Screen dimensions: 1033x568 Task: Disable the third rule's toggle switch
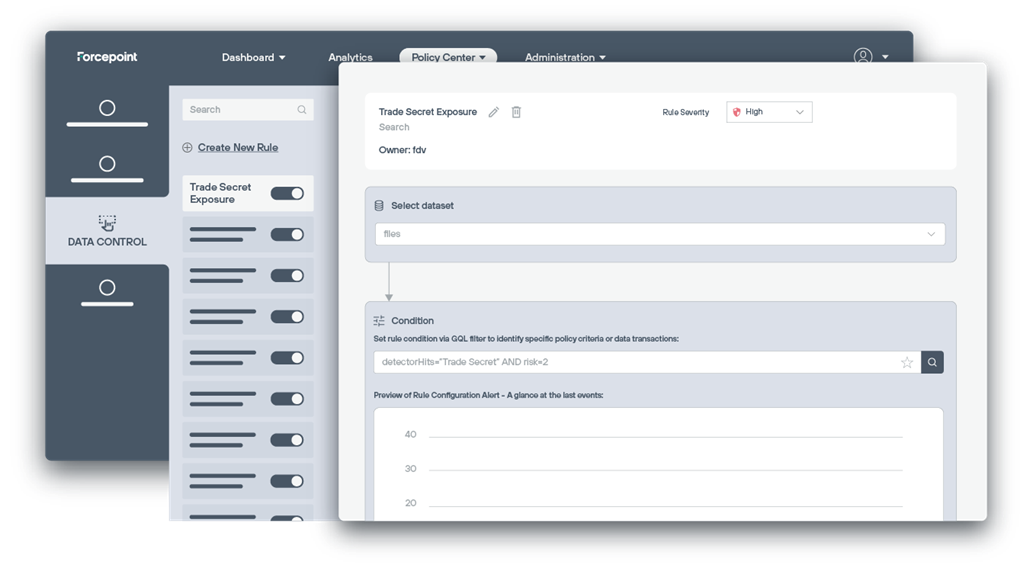pyautogui.click(x=287, y=275)
